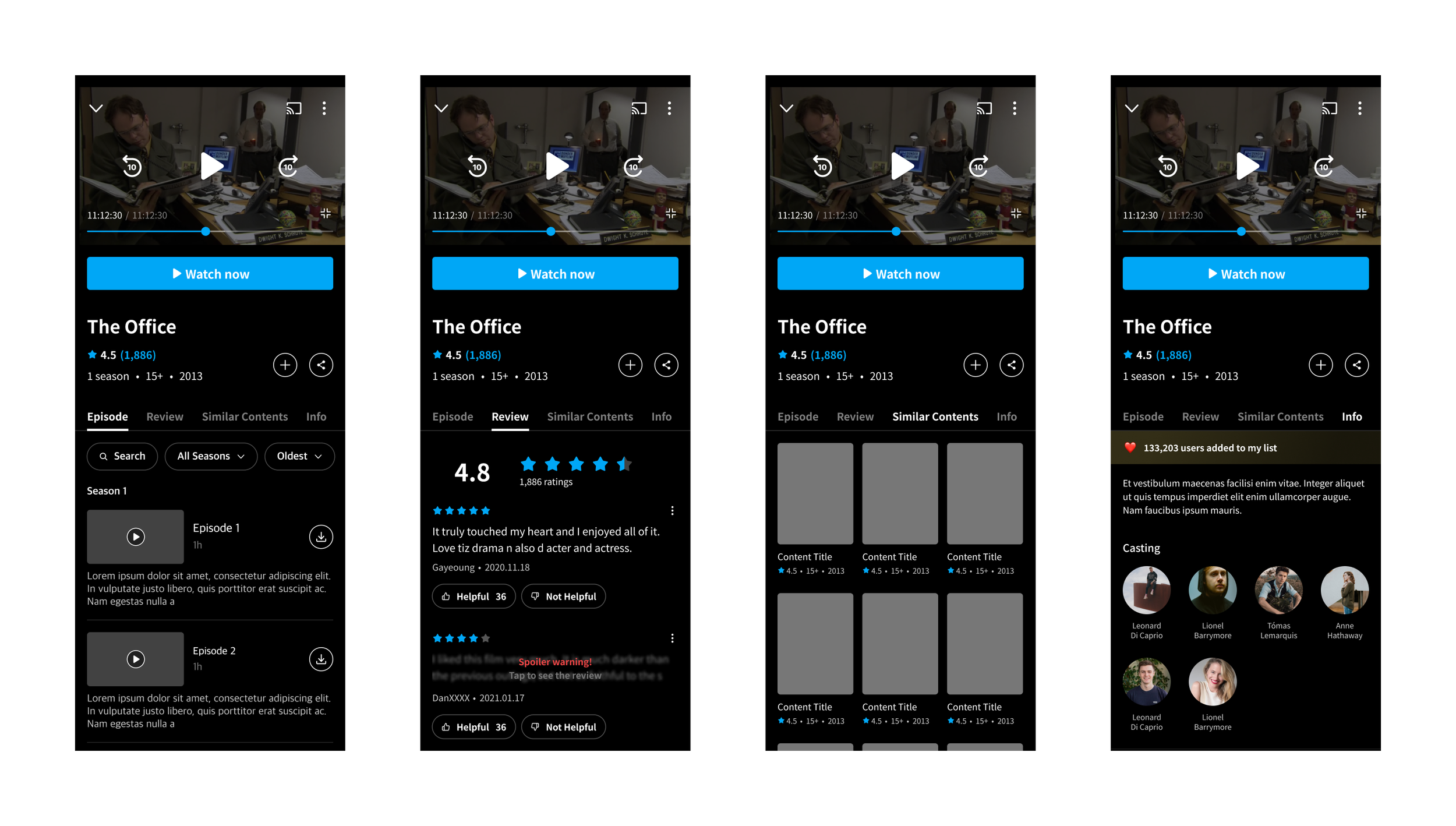Exit fullscreen on Similar Contents video

[x=1016, y=213]
